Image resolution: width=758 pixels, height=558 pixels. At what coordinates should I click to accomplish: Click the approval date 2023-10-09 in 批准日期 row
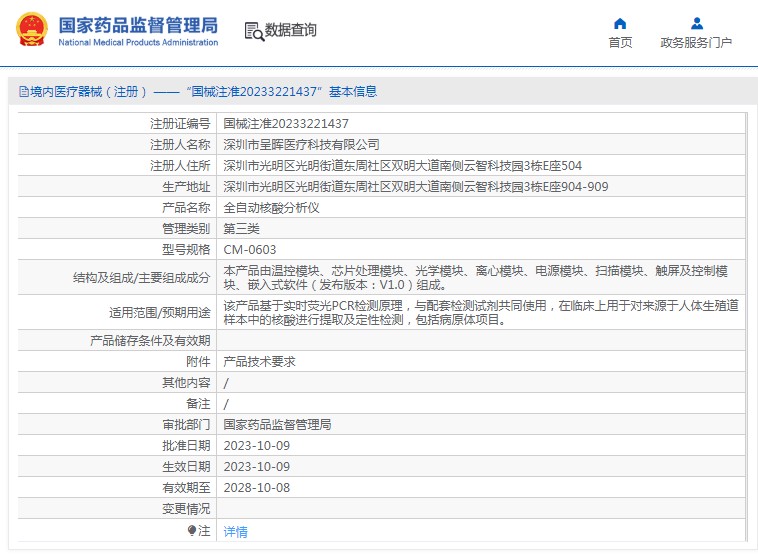(x=257, y=445)
